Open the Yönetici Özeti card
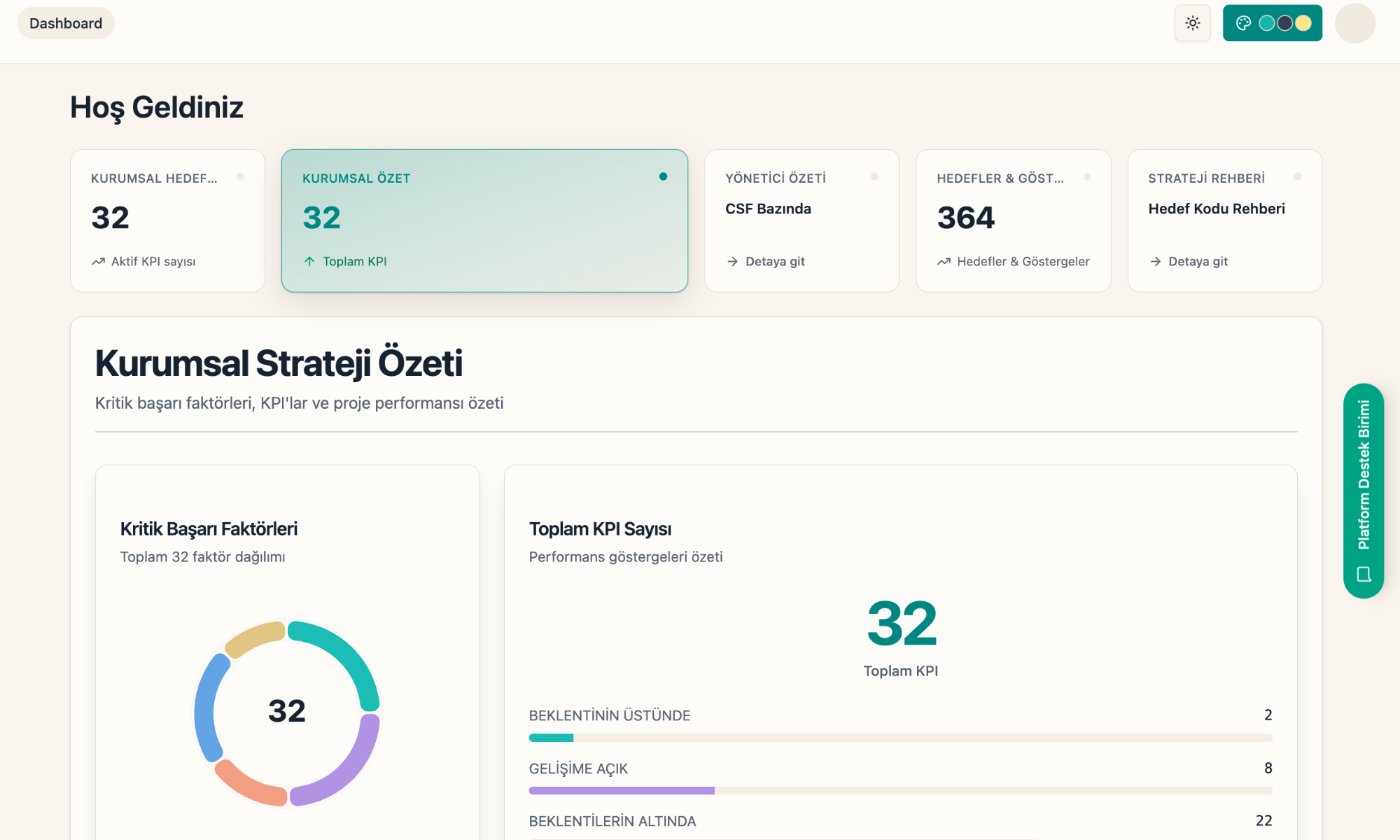This screenshot has height=840, width=1400. 801,220
